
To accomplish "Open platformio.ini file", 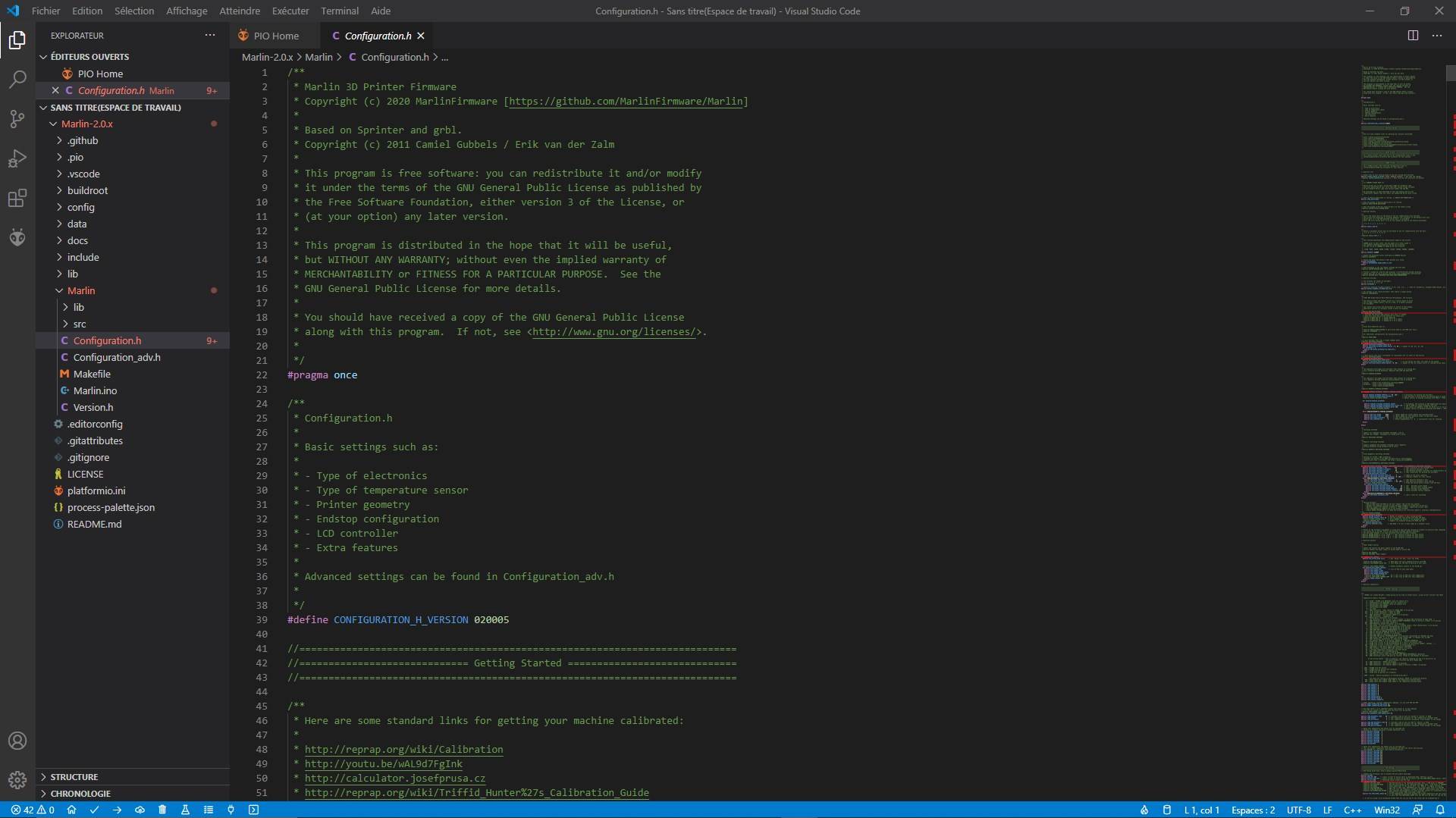I will point(96,490).
